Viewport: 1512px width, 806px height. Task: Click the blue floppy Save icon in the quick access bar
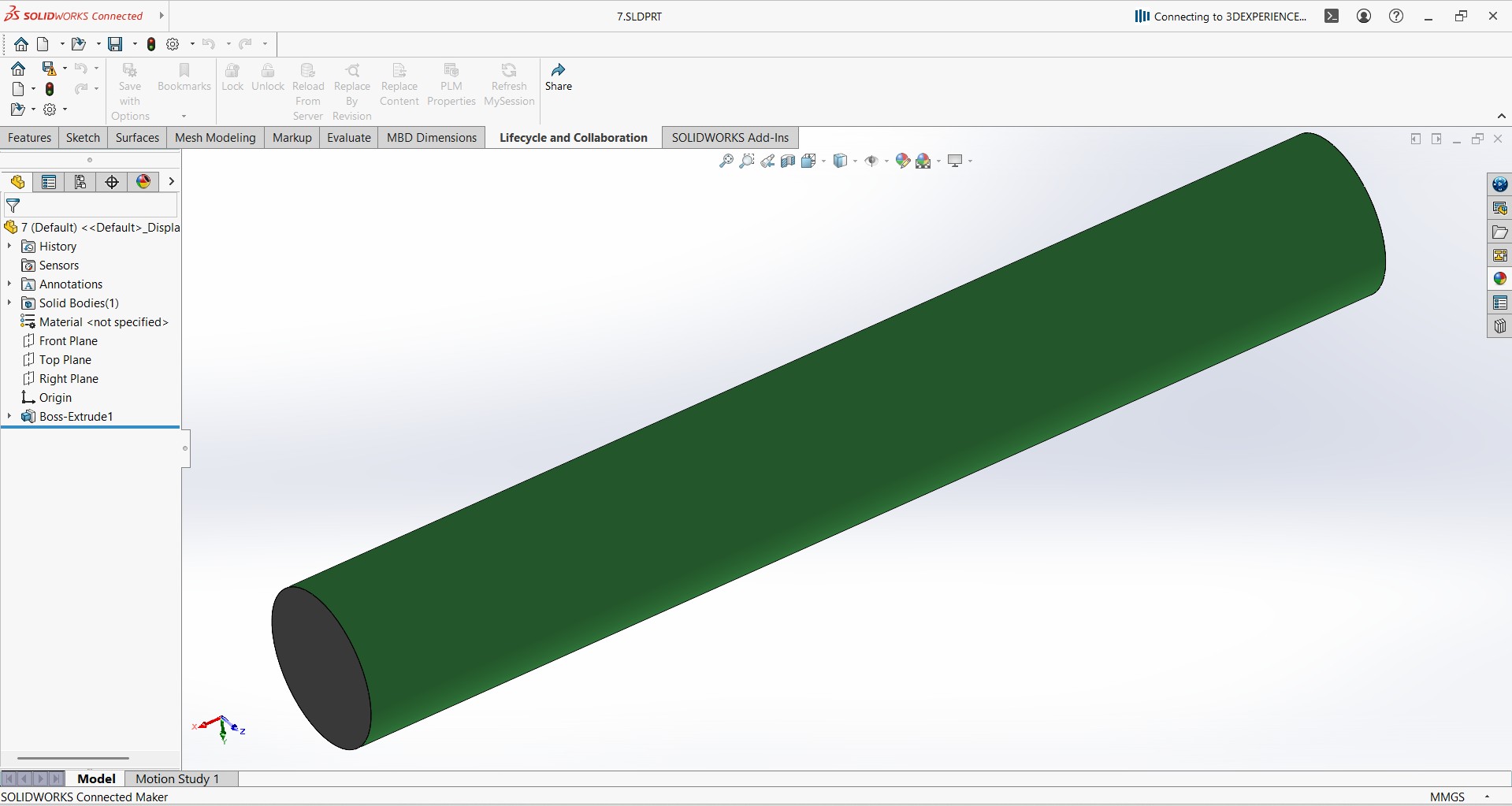pos(115,44)
